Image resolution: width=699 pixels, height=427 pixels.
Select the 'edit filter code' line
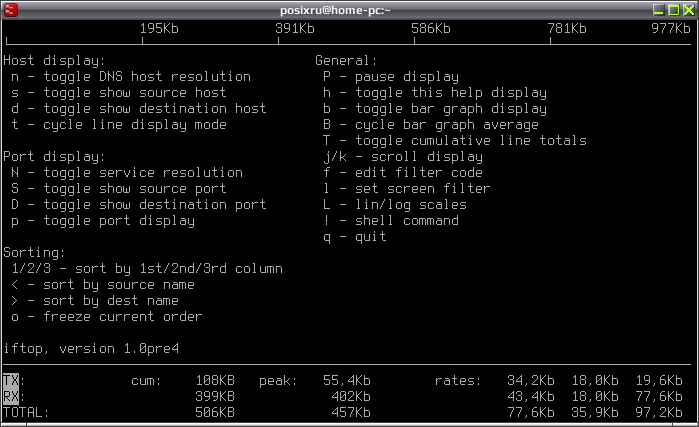click(x=403, y=173)
